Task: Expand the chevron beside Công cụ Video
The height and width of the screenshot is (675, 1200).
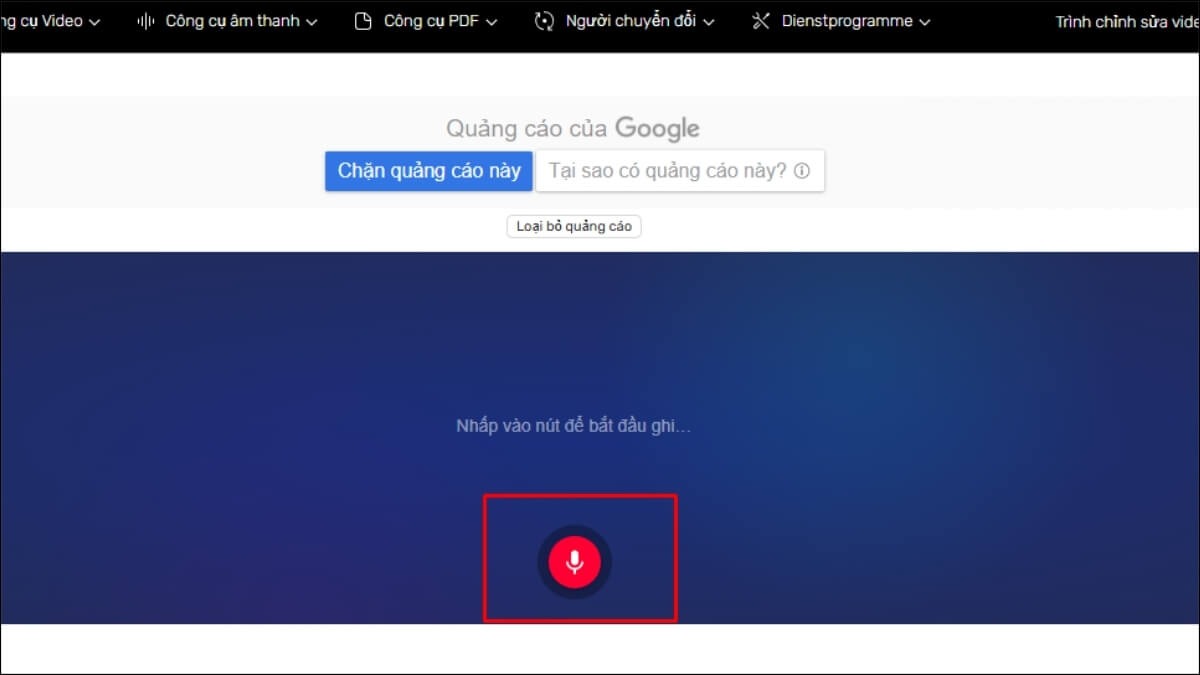Action: (x=94, y=22)
